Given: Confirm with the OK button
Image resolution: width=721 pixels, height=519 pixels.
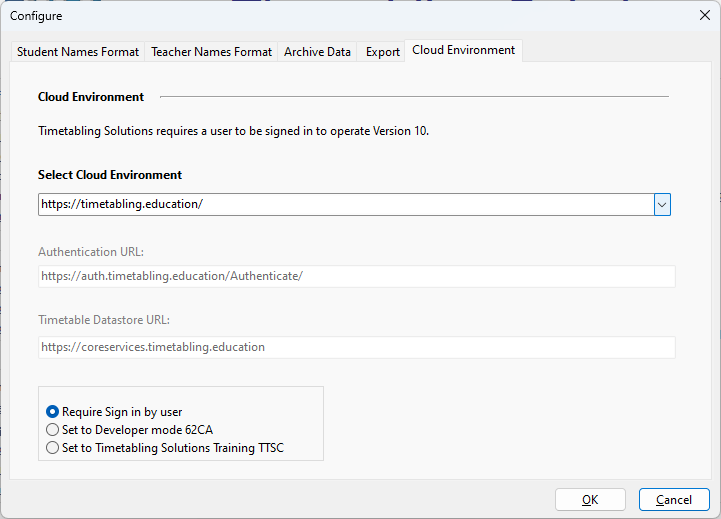Looking at the screenshot, I should pyautogui.click(x=590, y=500).
